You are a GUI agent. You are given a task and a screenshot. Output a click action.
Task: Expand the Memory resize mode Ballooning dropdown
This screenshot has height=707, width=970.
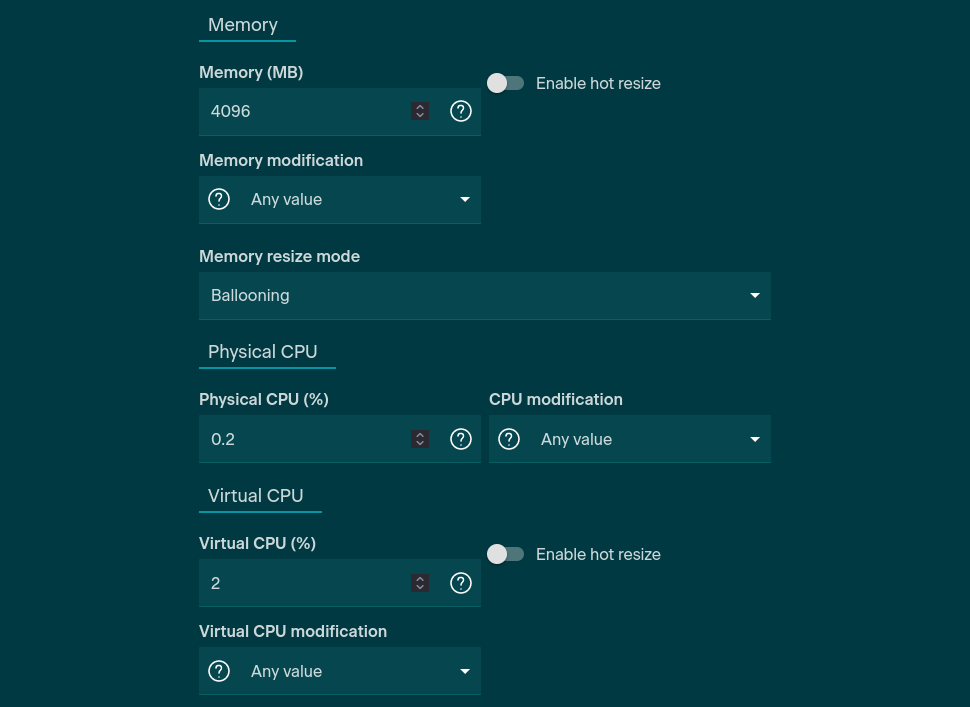(484, 295)
